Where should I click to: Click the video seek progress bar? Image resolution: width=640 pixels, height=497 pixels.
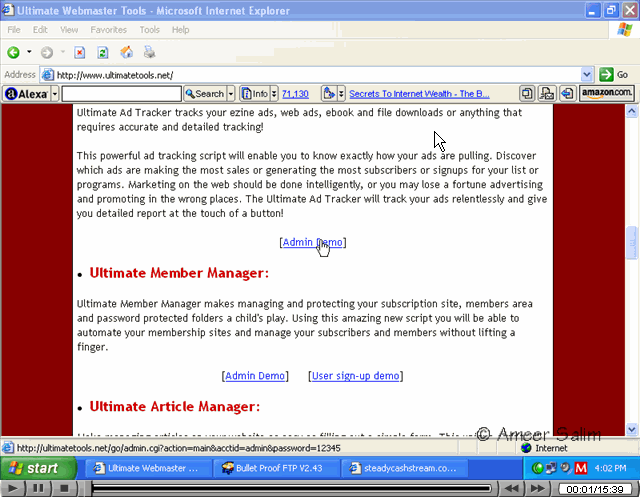pyautogui.click(x=291, y=488)
